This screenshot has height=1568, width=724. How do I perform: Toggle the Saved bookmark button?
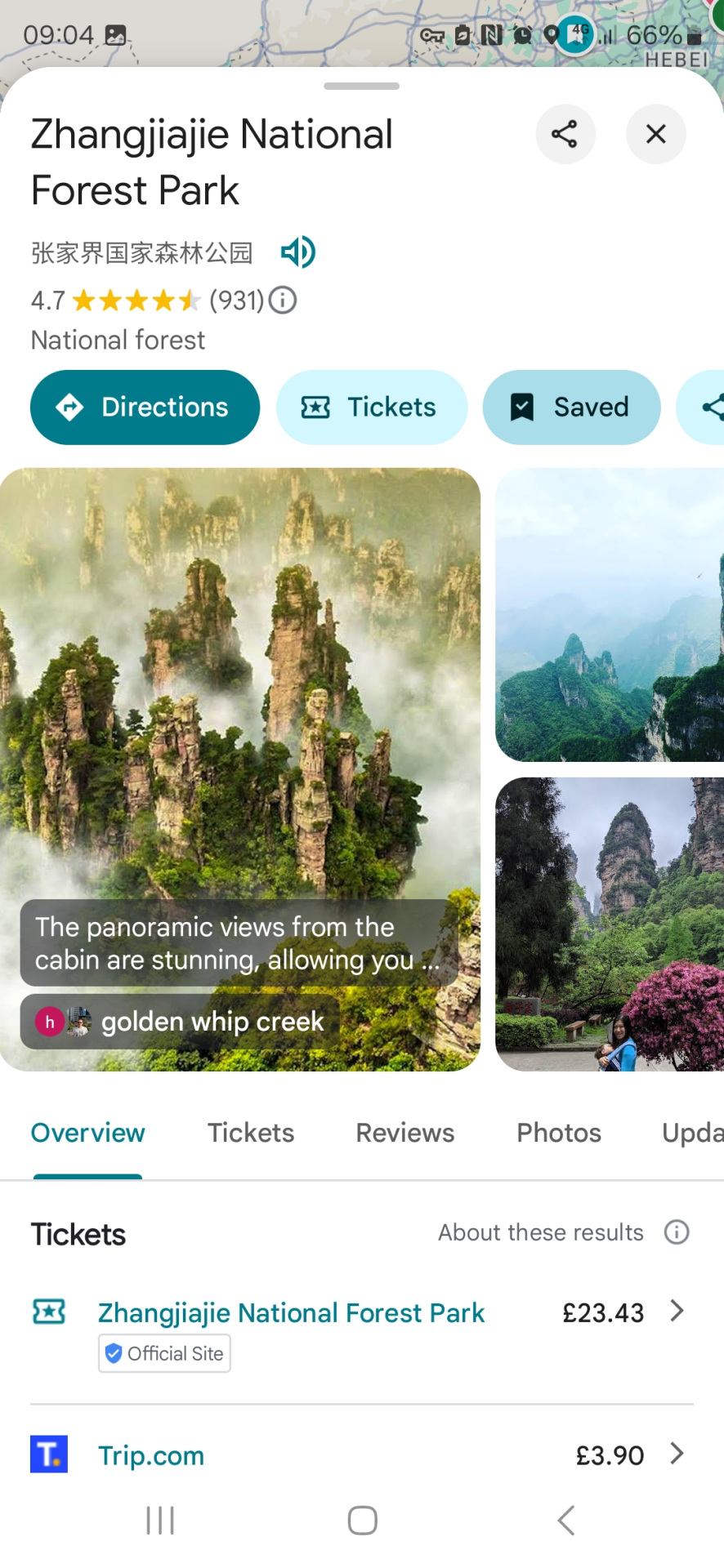point(571,408)
